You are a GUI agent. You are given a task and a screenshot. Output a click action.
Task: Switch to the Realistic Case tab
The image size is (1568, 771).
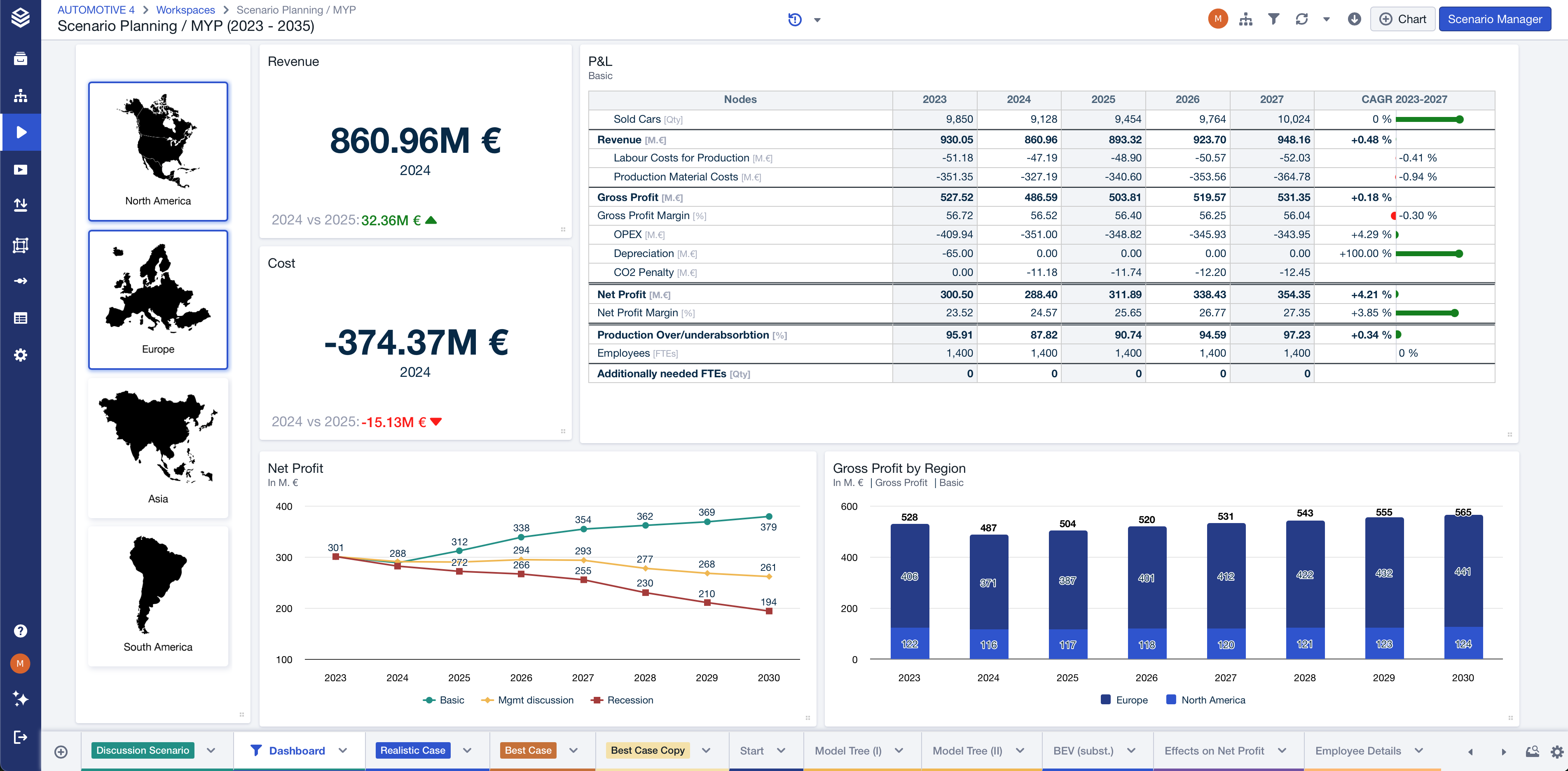point(413,750)
